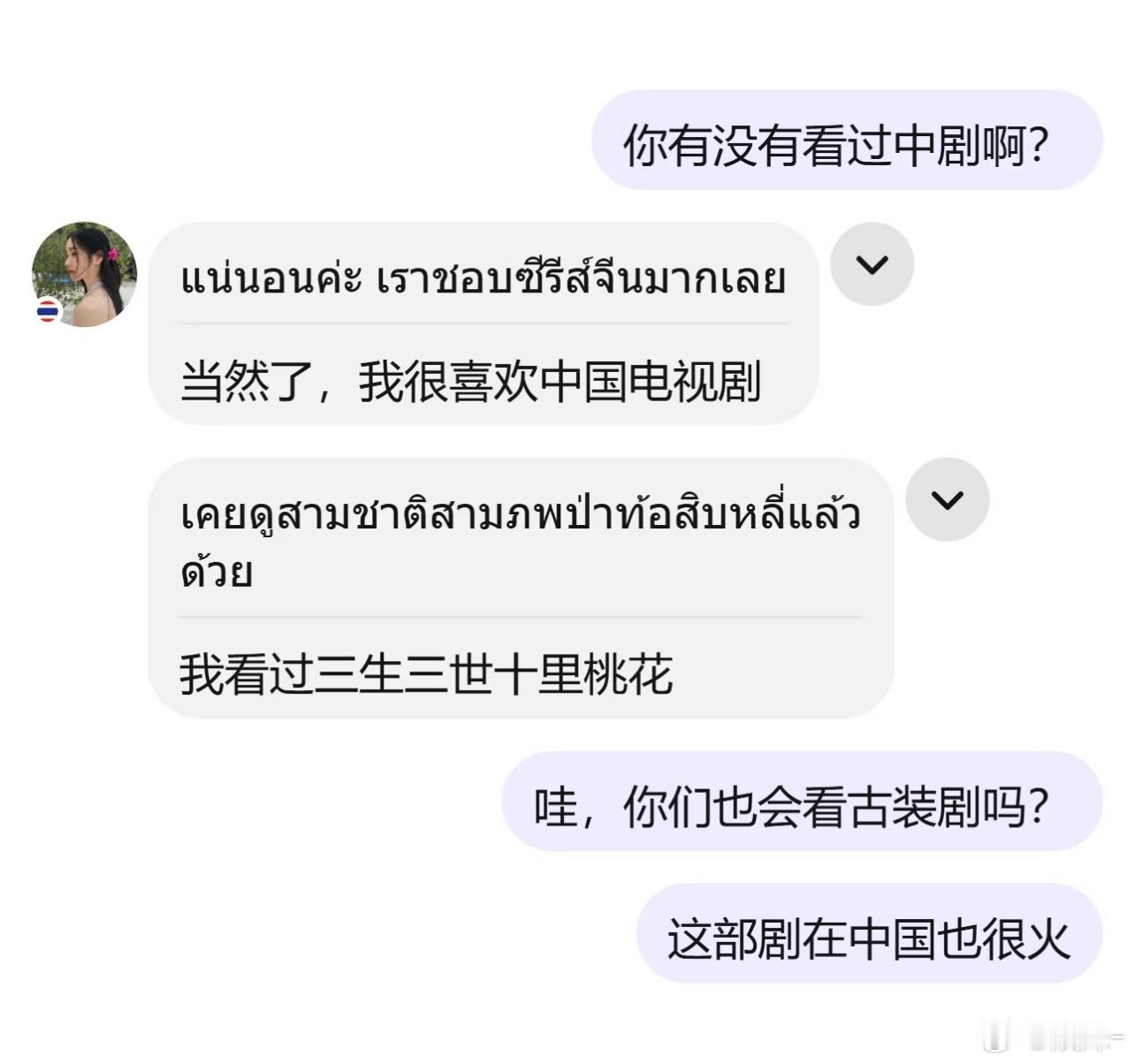
Task: Expand chevron beside the first Thai reply
Action: click(872, 264)
